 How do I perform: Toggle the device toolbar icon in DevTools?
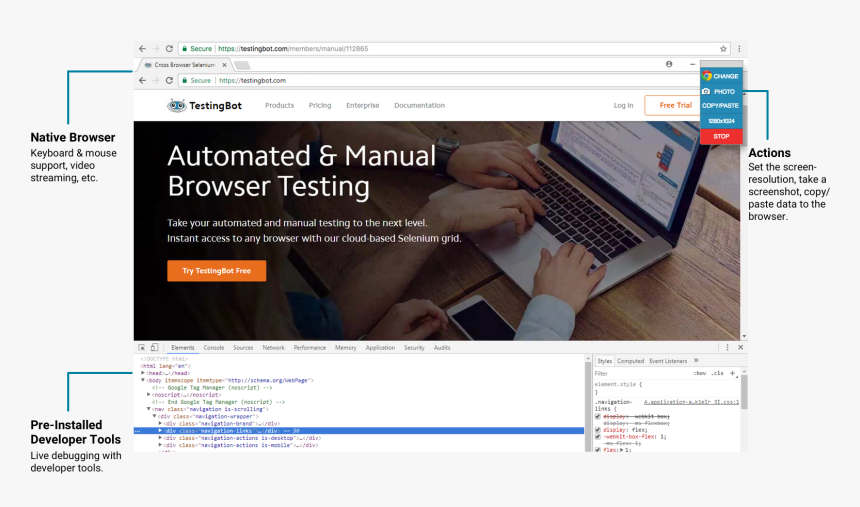(155, 347)
